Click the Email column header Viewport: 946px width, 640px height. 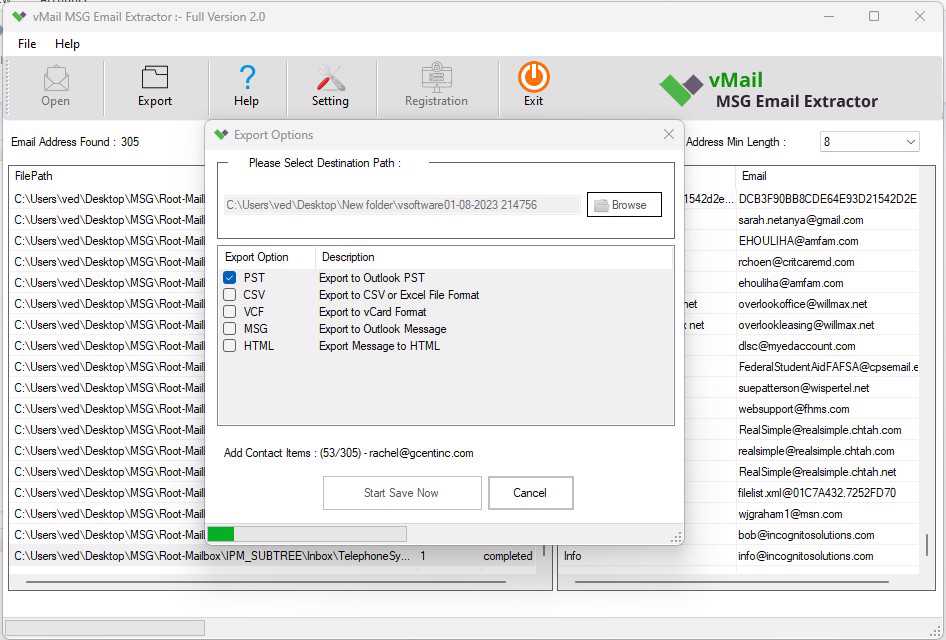pyautogui.click(x=754, y=176)
